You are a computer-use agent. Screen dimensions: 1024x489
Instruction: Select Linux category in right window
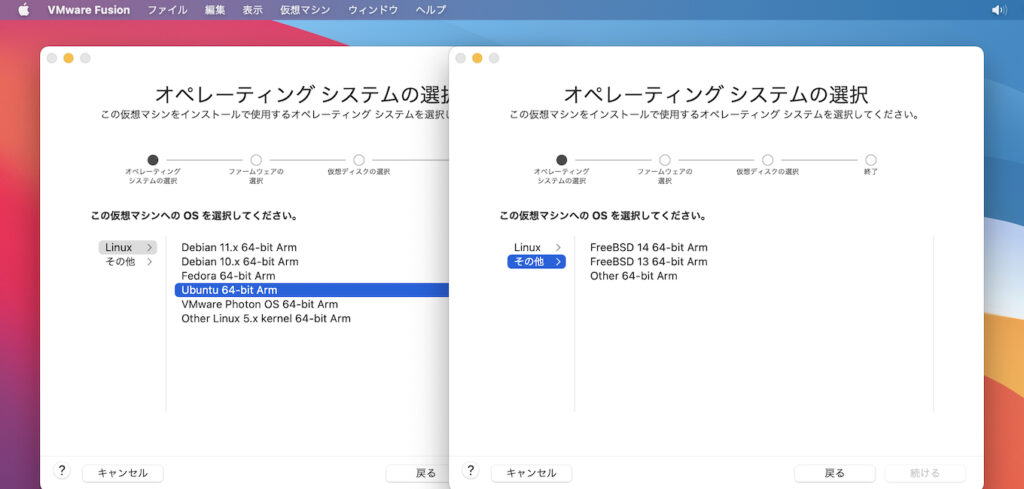pos(537,247)
